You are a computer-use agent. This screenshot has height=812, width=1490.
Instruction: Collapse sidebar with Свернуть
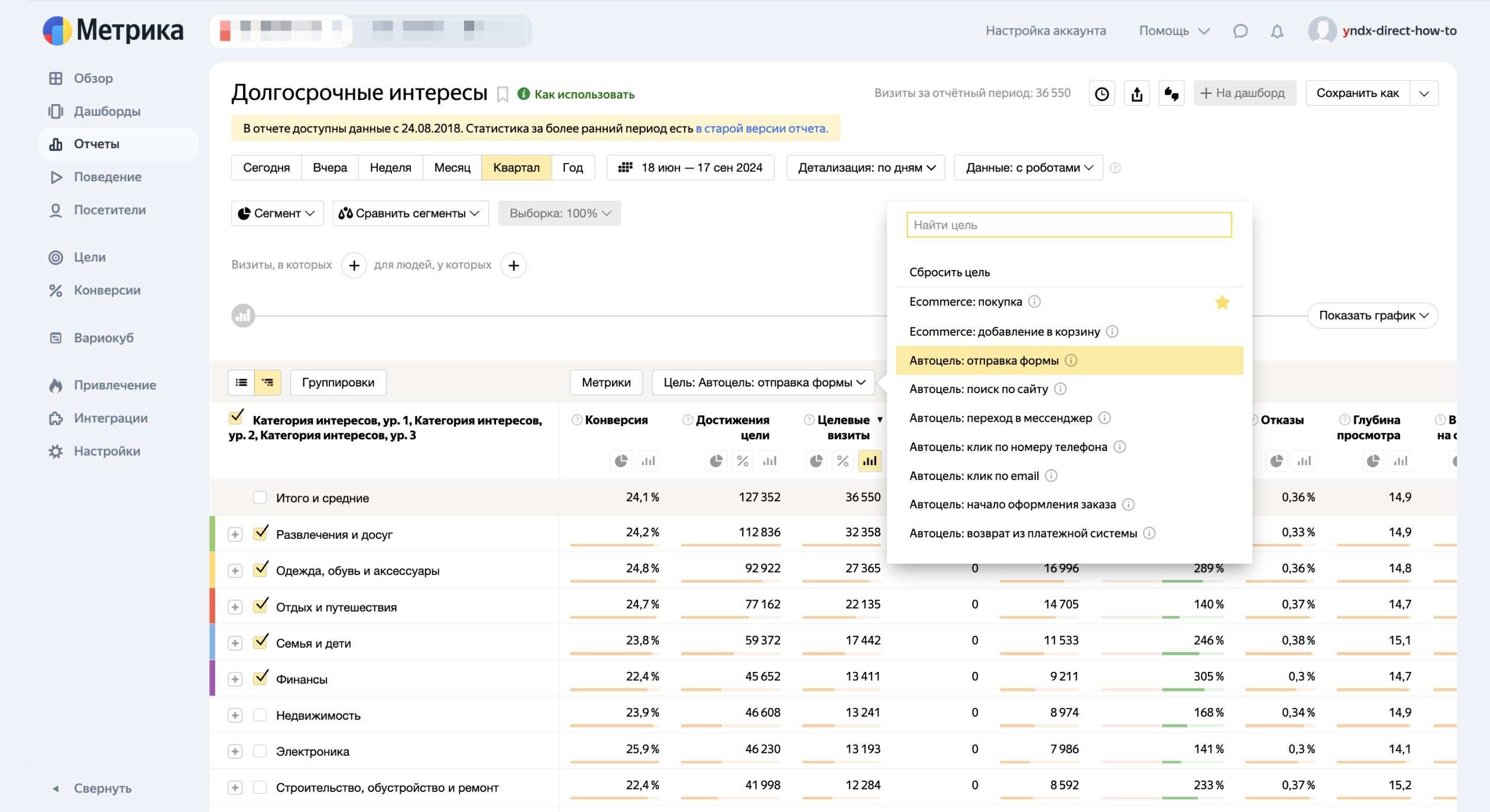click(92, 788)
